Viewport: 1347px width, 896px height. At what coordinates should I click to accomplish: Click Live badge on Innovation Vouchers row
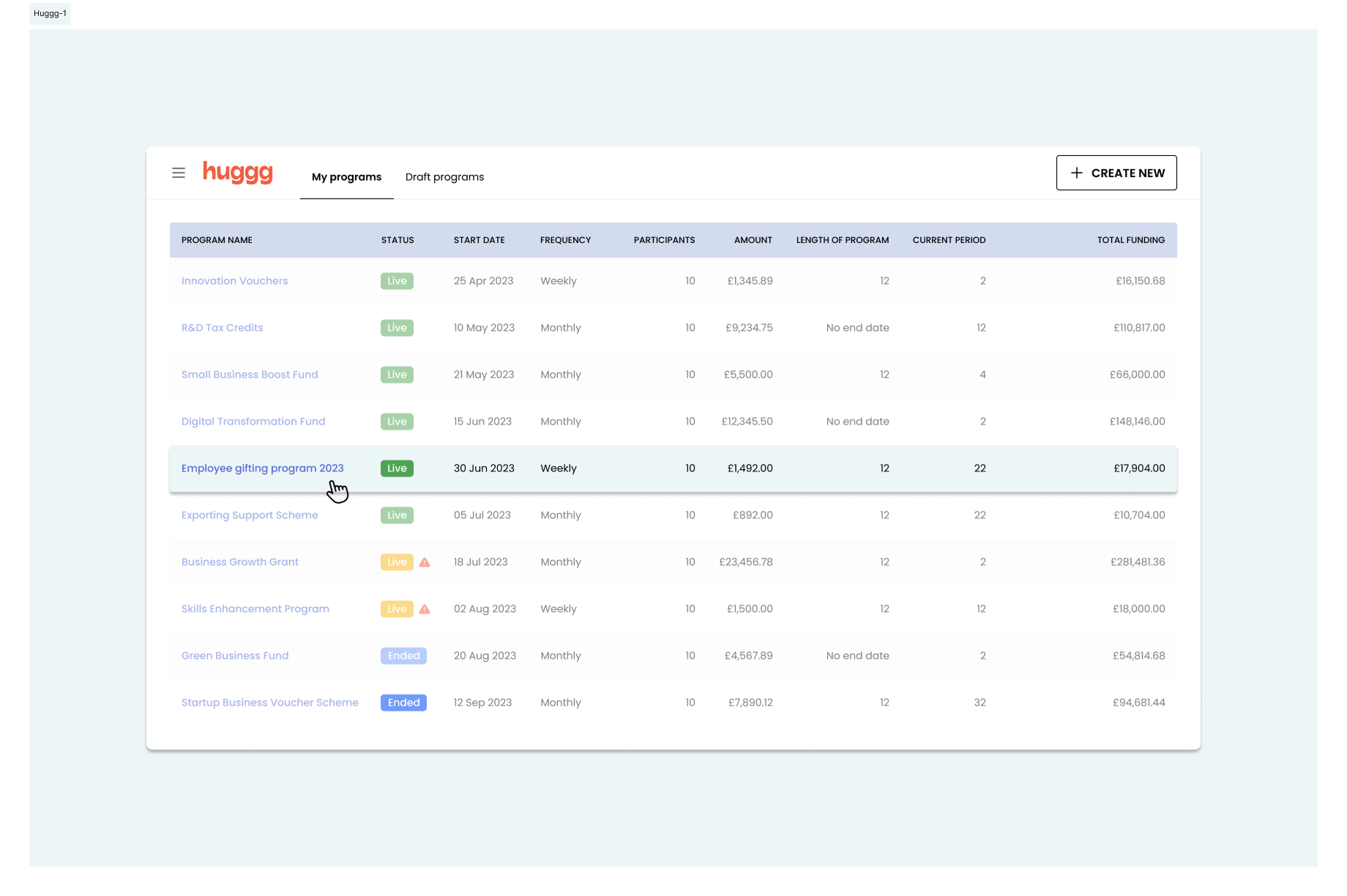click(397, 281)
